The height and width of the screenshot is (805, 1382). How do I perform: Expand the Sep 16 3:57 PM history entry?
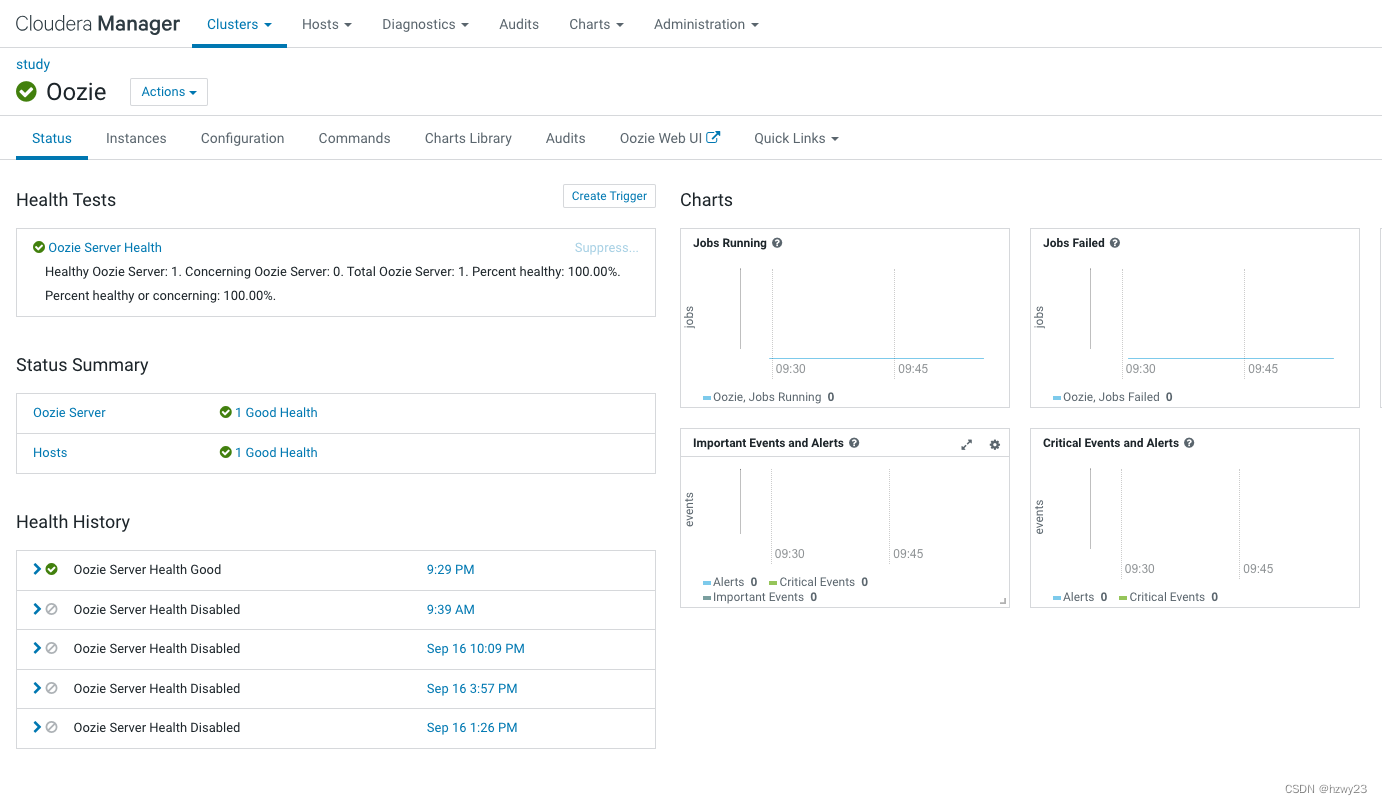click(37, 688)
